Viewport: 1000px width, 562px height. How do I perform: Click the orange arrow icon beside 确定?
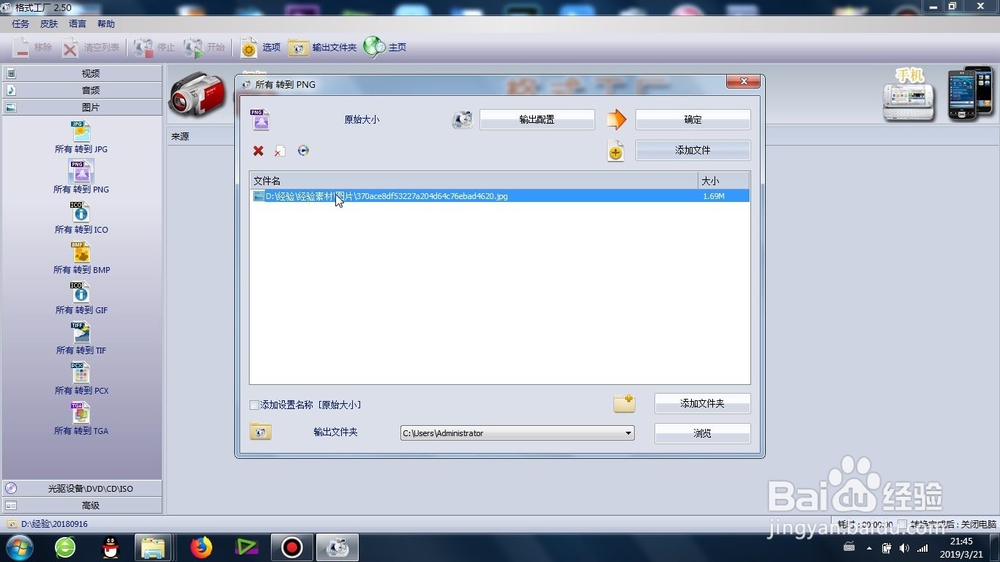616,119
